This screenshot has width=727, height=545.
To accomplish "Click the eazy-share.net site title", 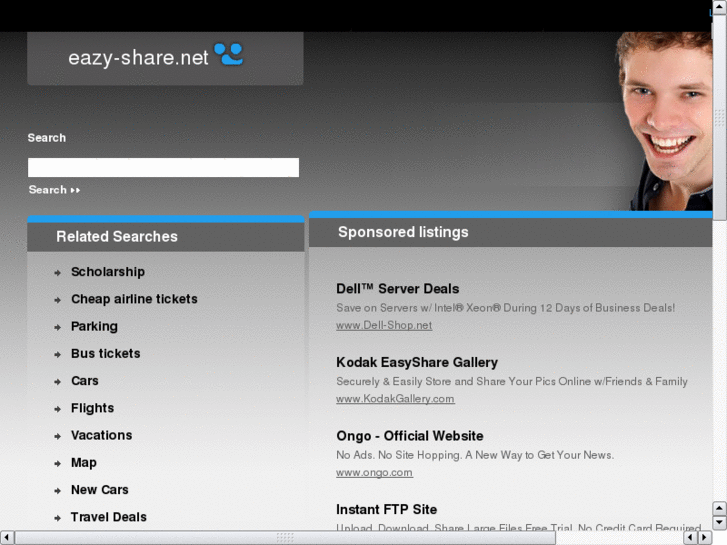I will [138, 58].
